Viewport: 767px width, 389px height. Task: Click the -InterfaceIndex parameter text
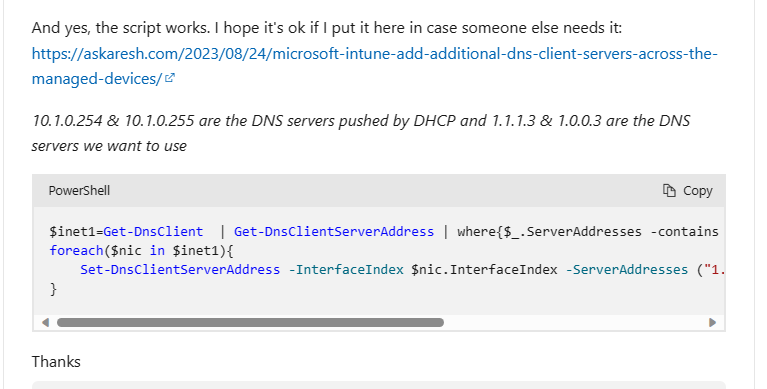[346, 270]
